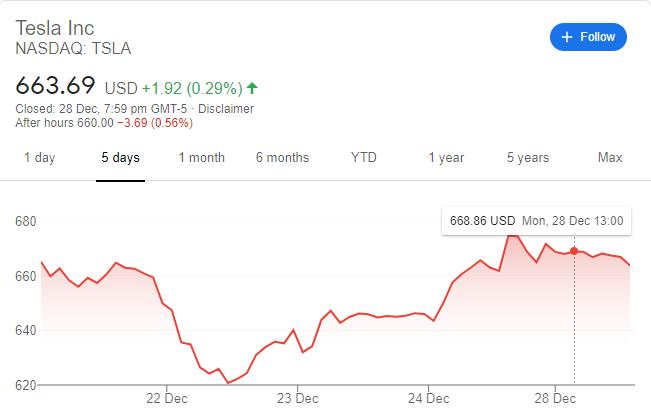Select the 5 days tab
The width and height of the screenshot is (651, 415).
(120, 158)
